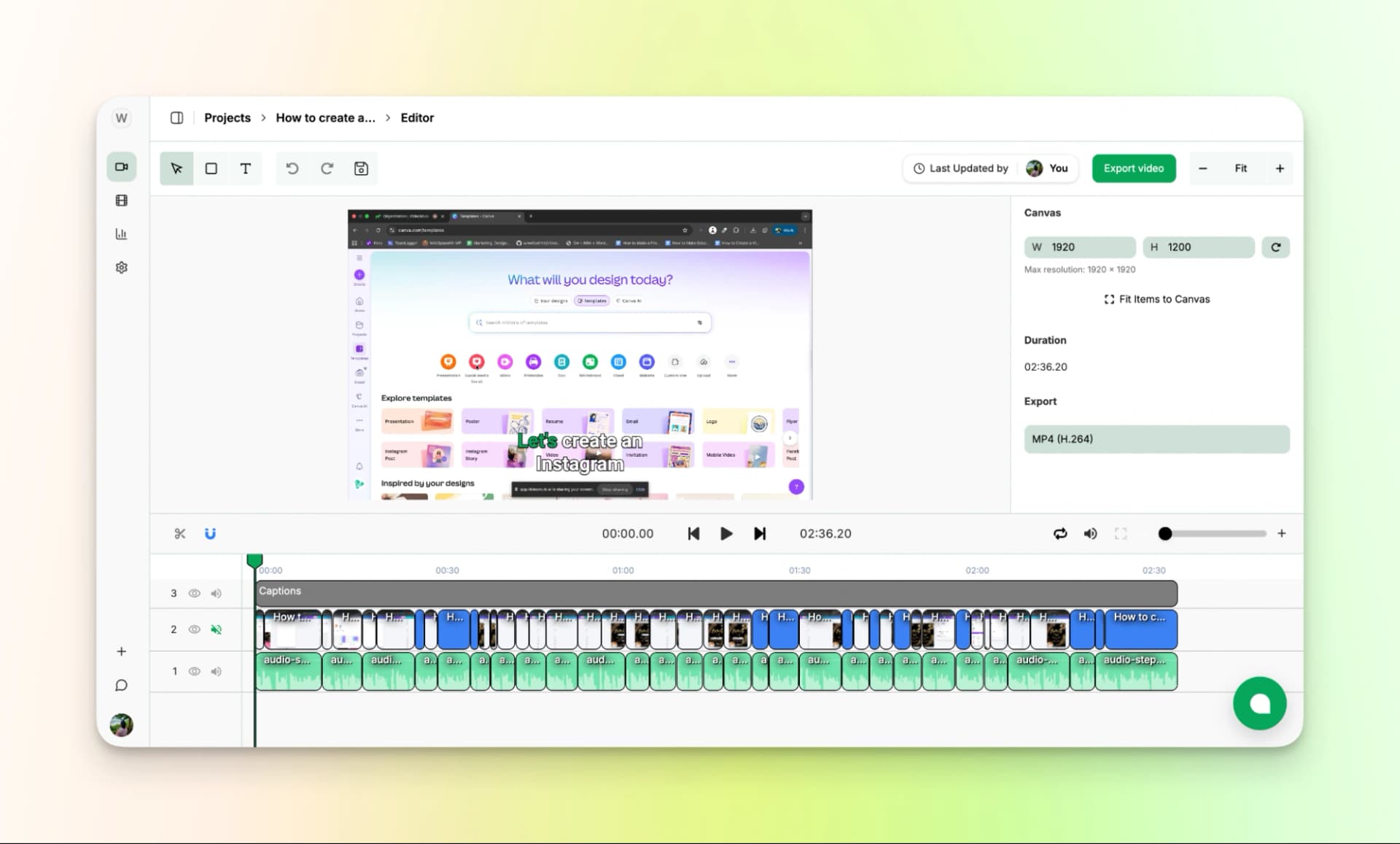
Task: Click the Fit Items to Canvas link
Action: point(1156,299)
